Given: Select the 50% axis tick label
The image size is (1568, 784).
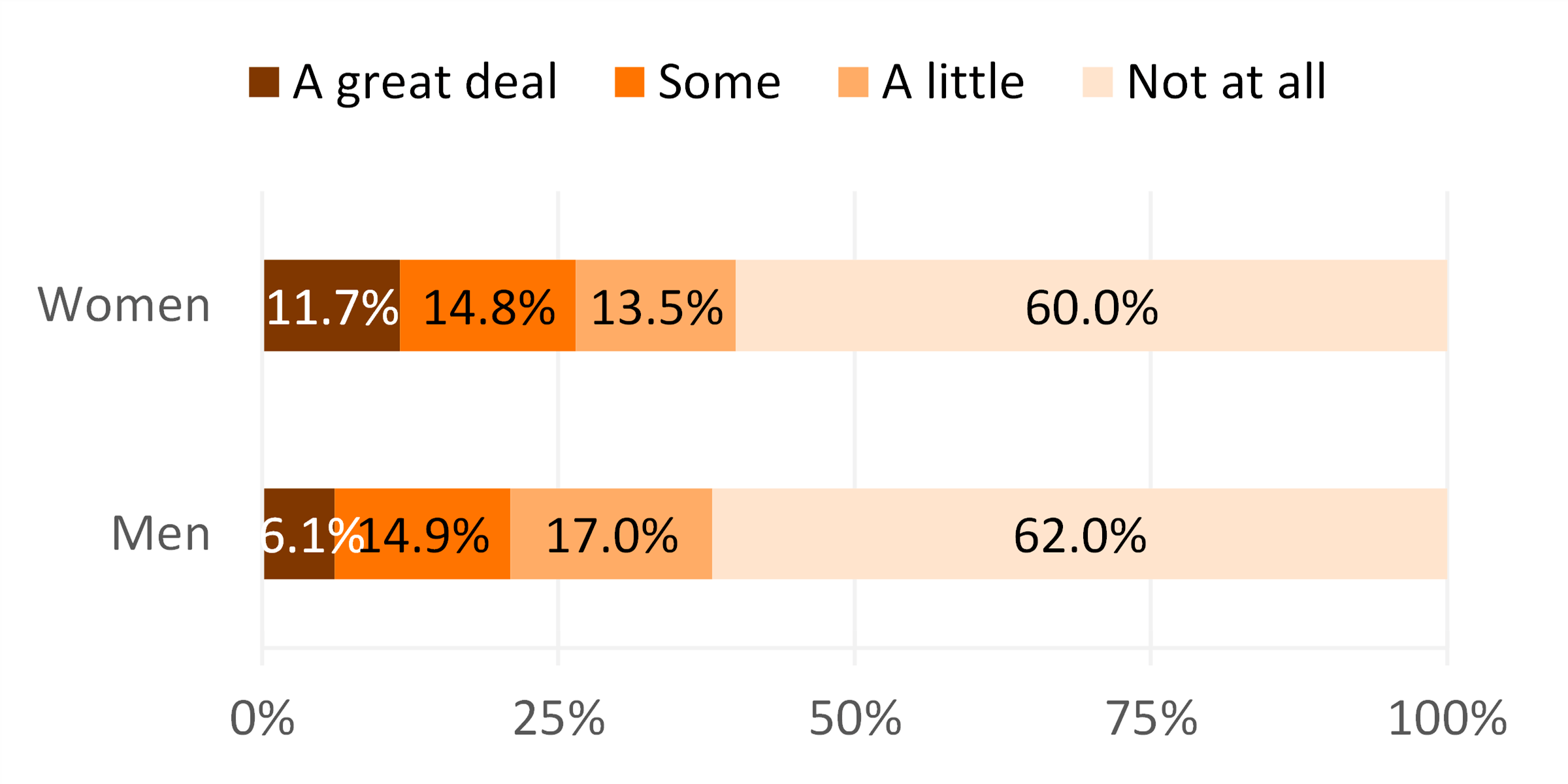Looking at the screenshot, I should [x=855, y=719].
